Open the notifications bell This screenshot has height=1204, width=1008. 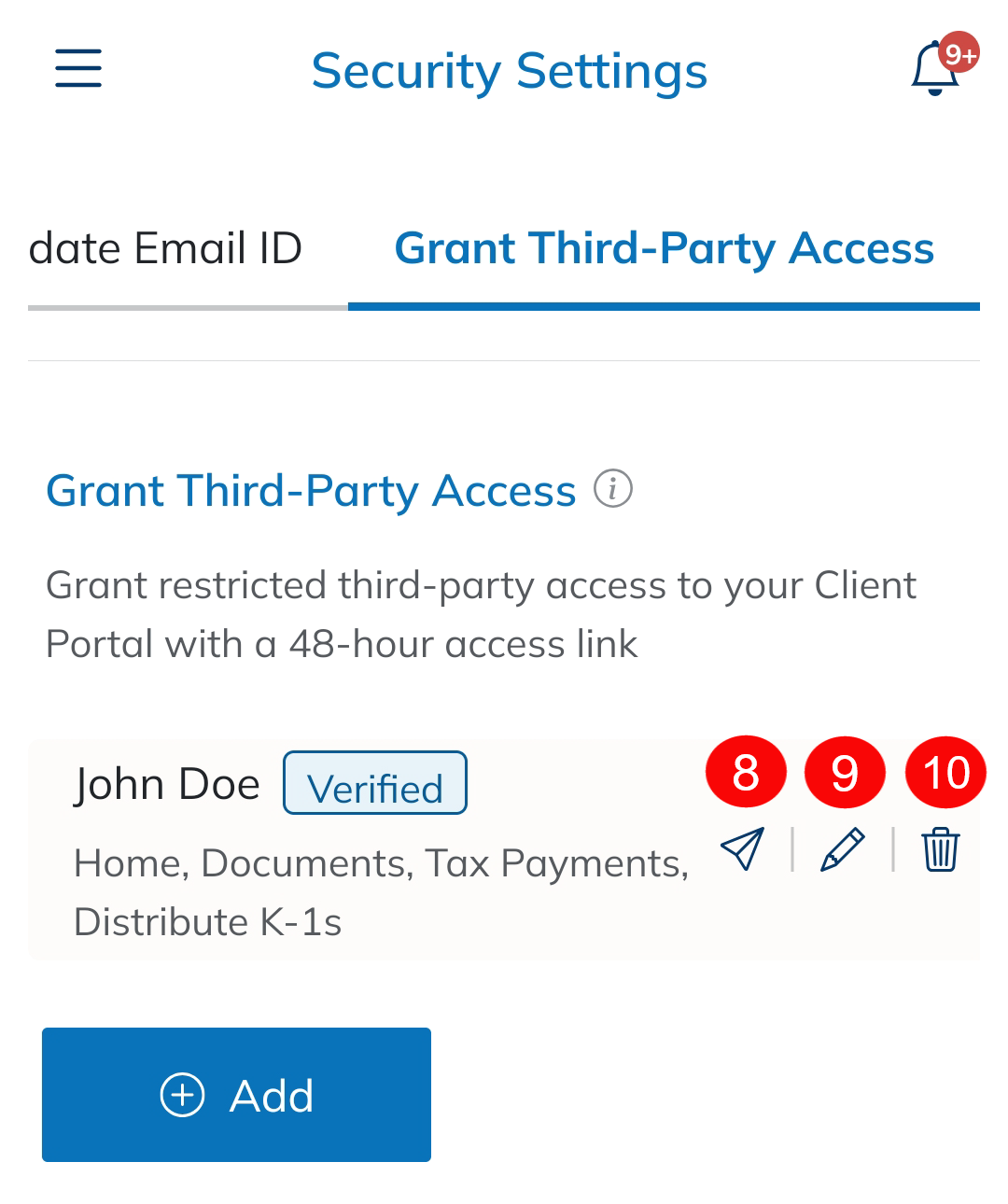pos(933,71)
